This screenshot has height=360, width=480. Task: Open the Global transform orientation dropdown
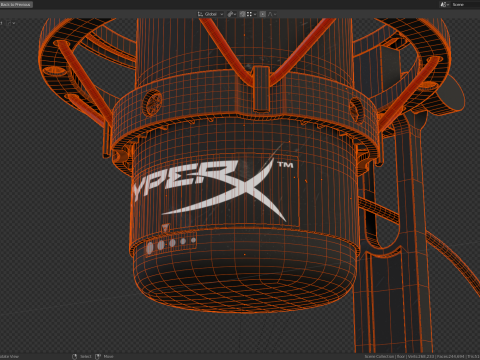[x=210, y=14]
